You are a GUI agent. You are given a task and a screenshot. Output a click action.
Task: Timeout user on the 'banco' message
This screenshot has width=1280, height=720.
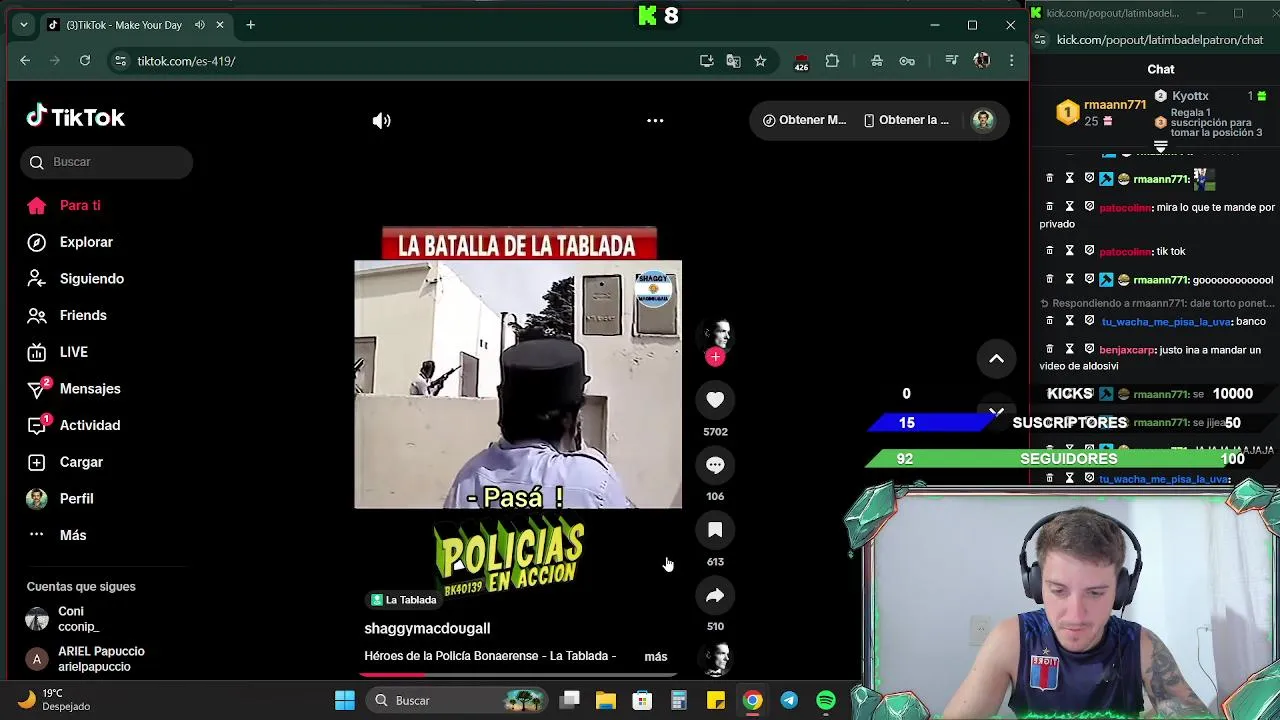(1069, 321)
